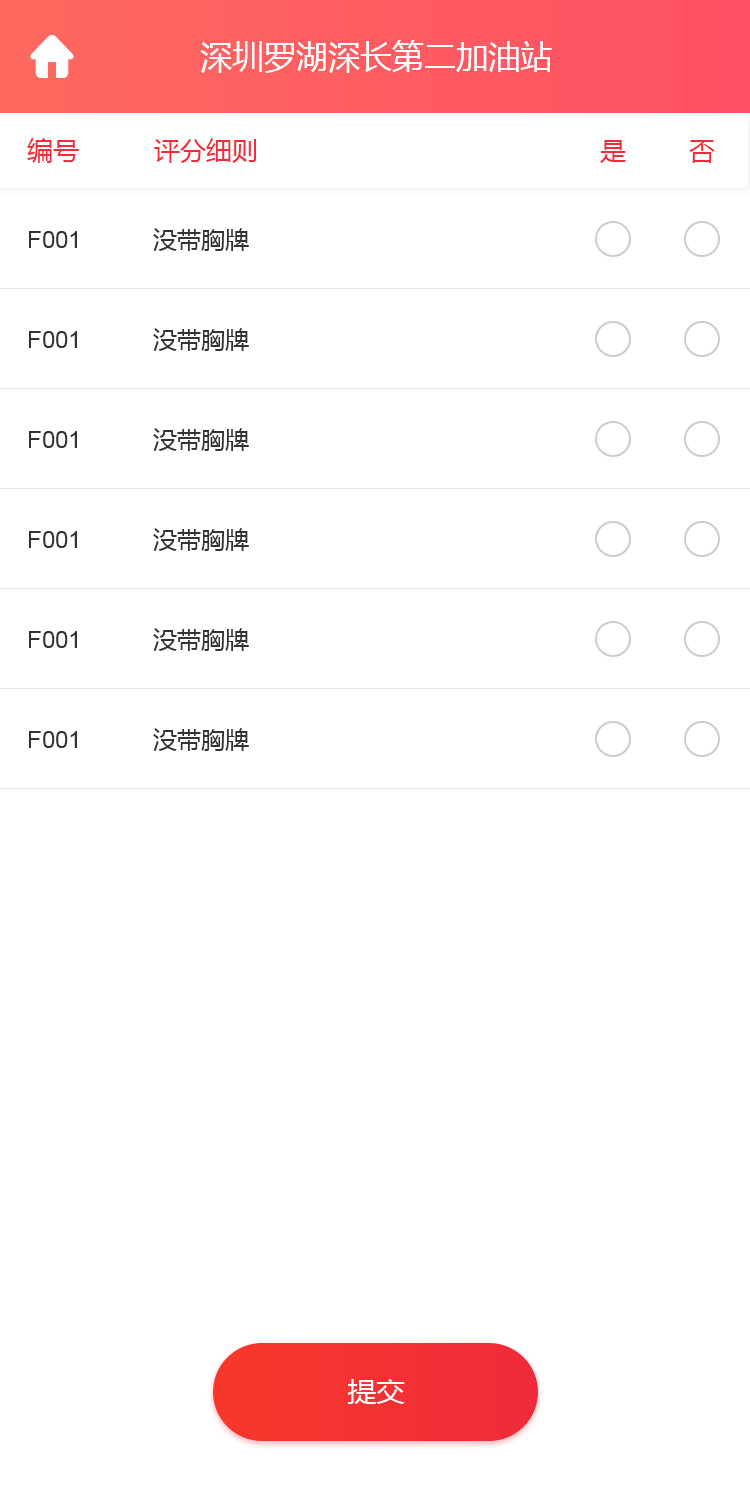Click the 编号 column header

click(53, 151)
